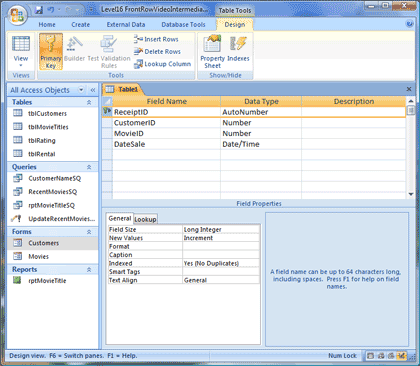Switch to PivotTable View in status bar
The height and width of the screenshot is (366, 420).
click(381, 356)
